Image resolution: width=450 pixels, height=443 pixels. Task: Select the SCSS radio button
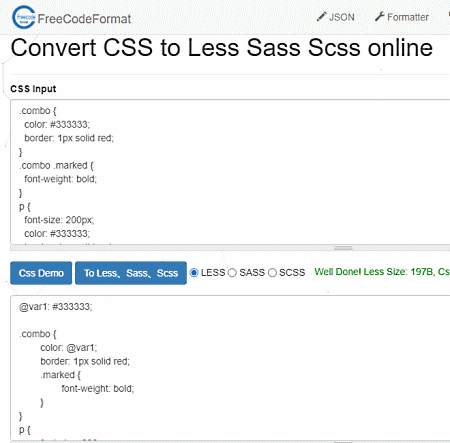(272, 273)
